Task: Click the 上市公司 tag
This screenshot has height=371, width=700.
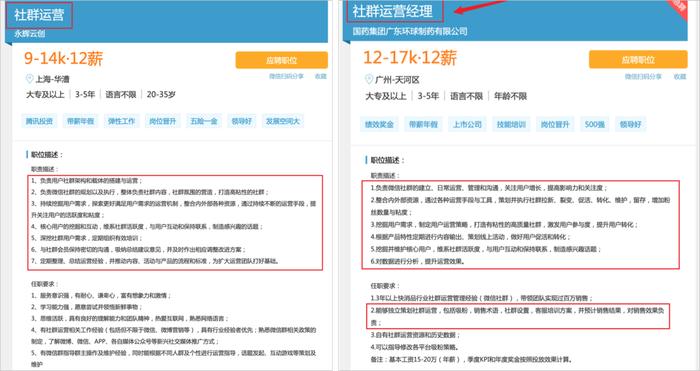Action: (467, 125)
